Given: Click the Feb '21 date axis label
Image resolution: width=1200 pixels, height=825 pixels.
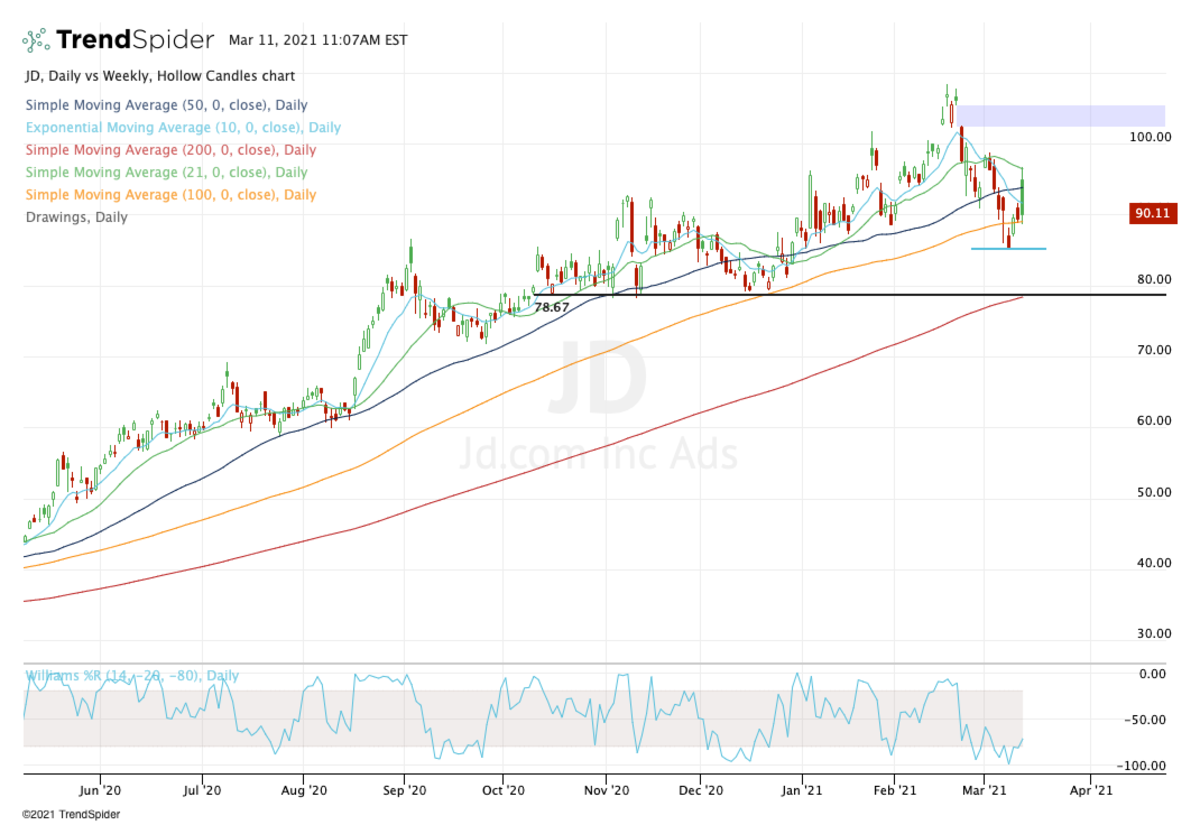Looking at the screenshot, I should click(x=894, y=789).
